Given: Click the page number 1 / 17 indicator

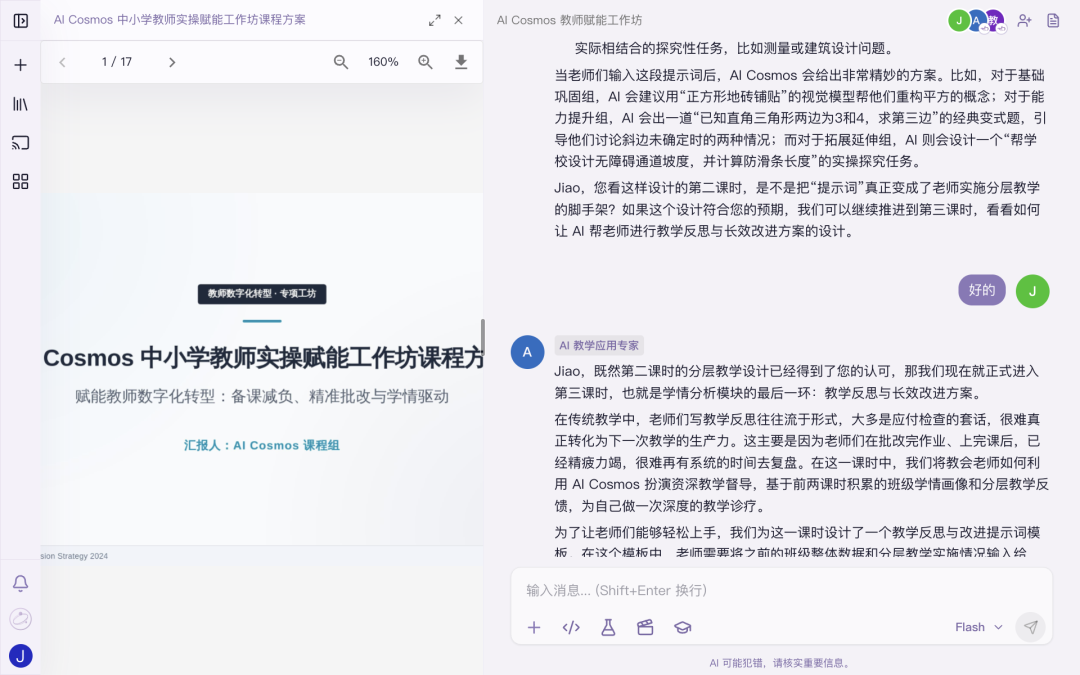Looking at the screenshot, I should (x=117, y=62).
